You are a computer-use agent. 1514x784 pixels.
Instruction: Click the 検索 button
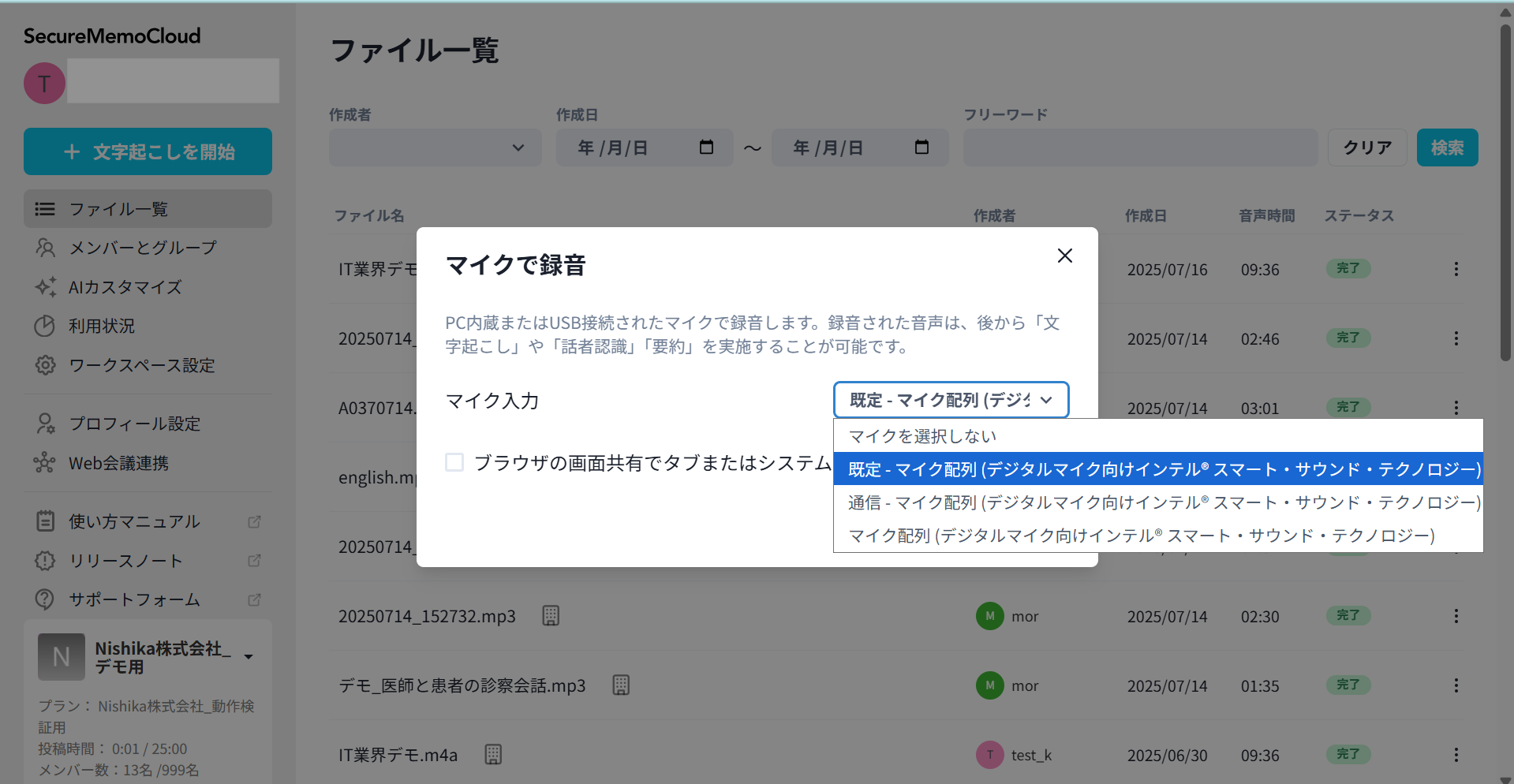point(1446,147)
